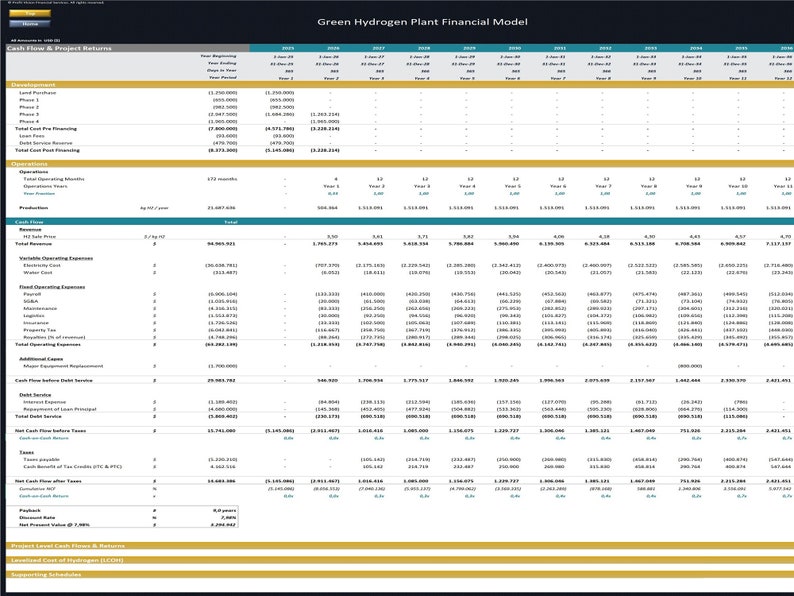Click Royalties (% of revenue) label
Screen dimensions: 794x596
pyautogui.click(x=54, y=337)
